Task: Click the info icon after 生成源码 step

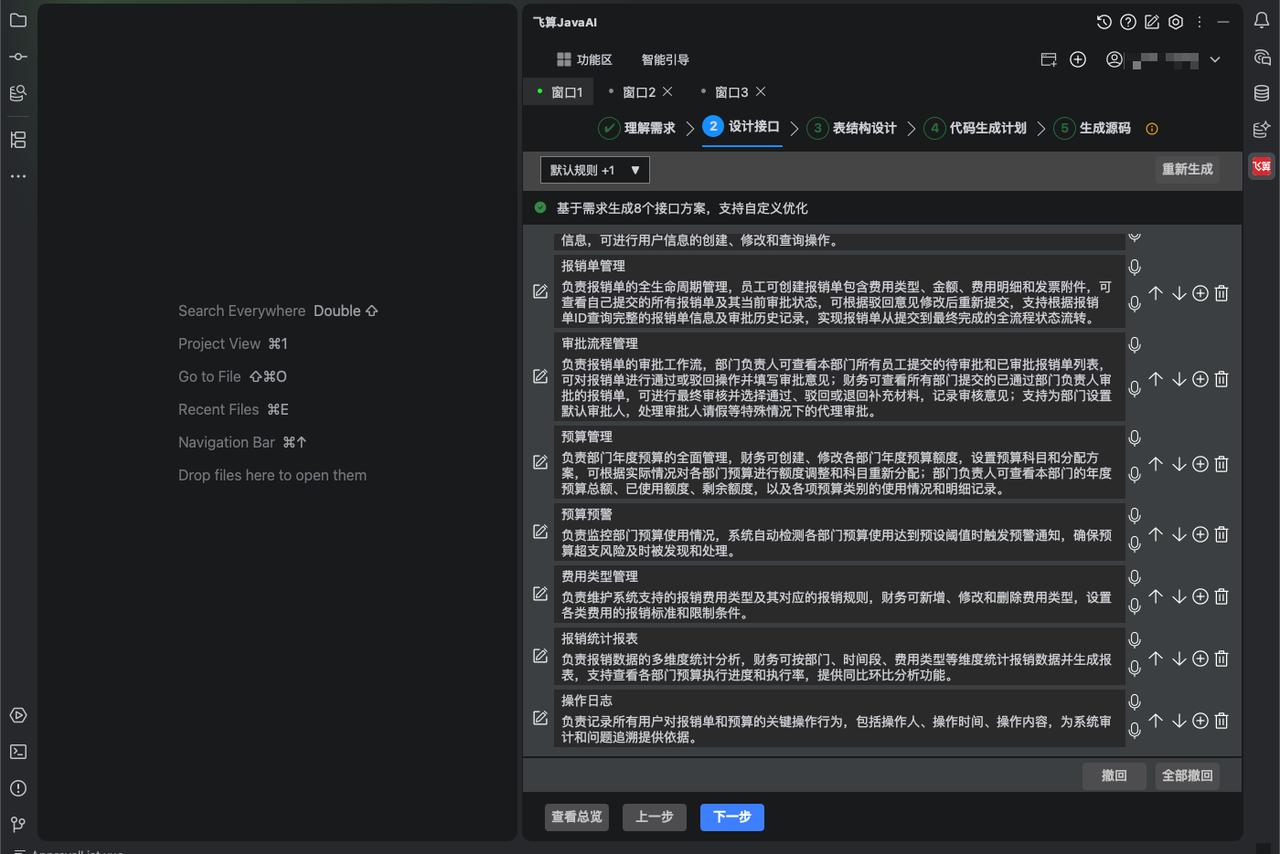Action: pos(1151,129)
